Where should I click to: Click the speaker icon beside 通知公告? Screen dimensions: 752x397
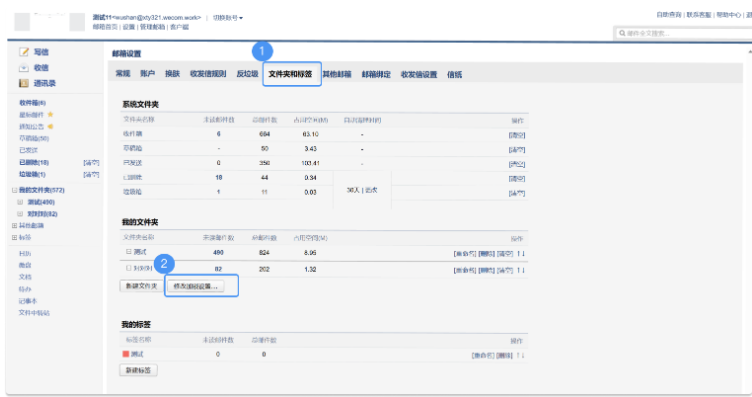click(x=50, y=127)
